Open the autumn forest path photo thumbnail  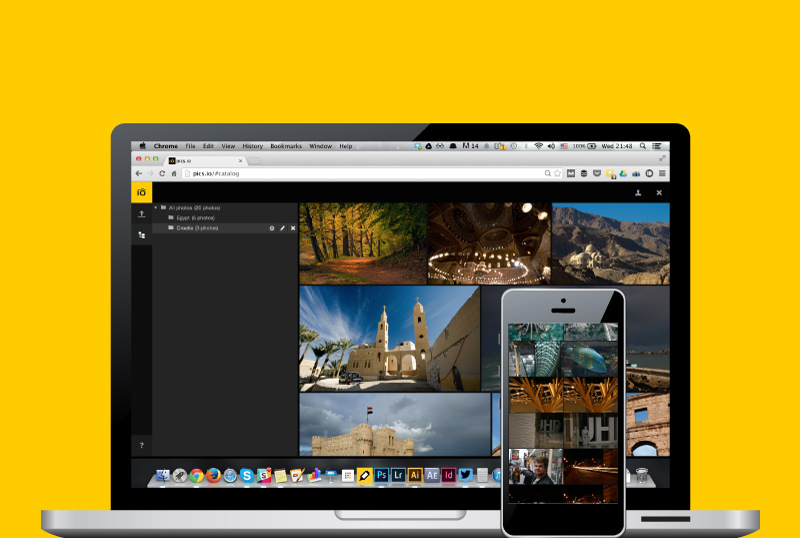pyautogui.click(x=363, y=243)
